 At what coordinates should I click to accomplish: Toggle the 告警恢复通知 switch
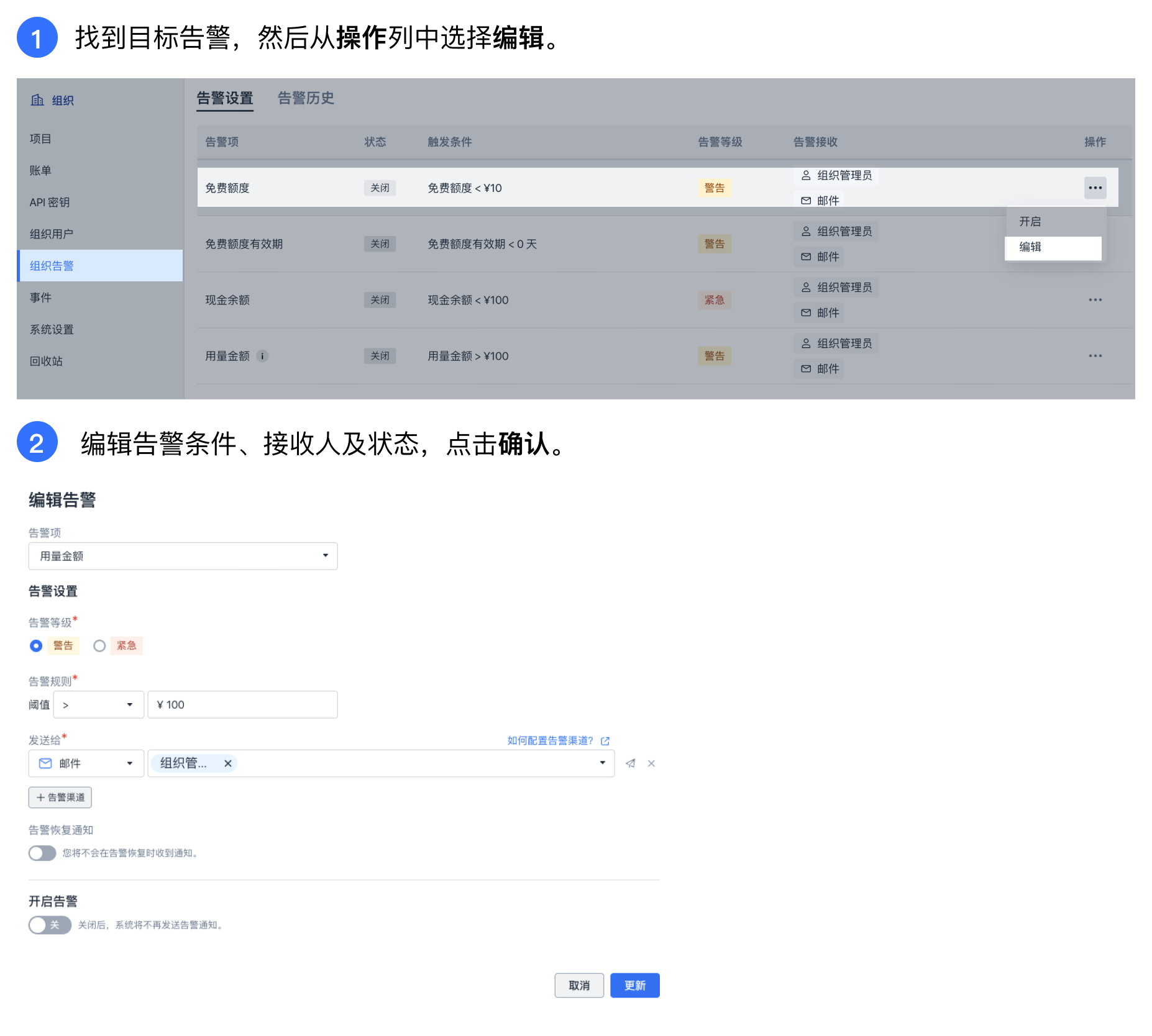tap(42, 853)
